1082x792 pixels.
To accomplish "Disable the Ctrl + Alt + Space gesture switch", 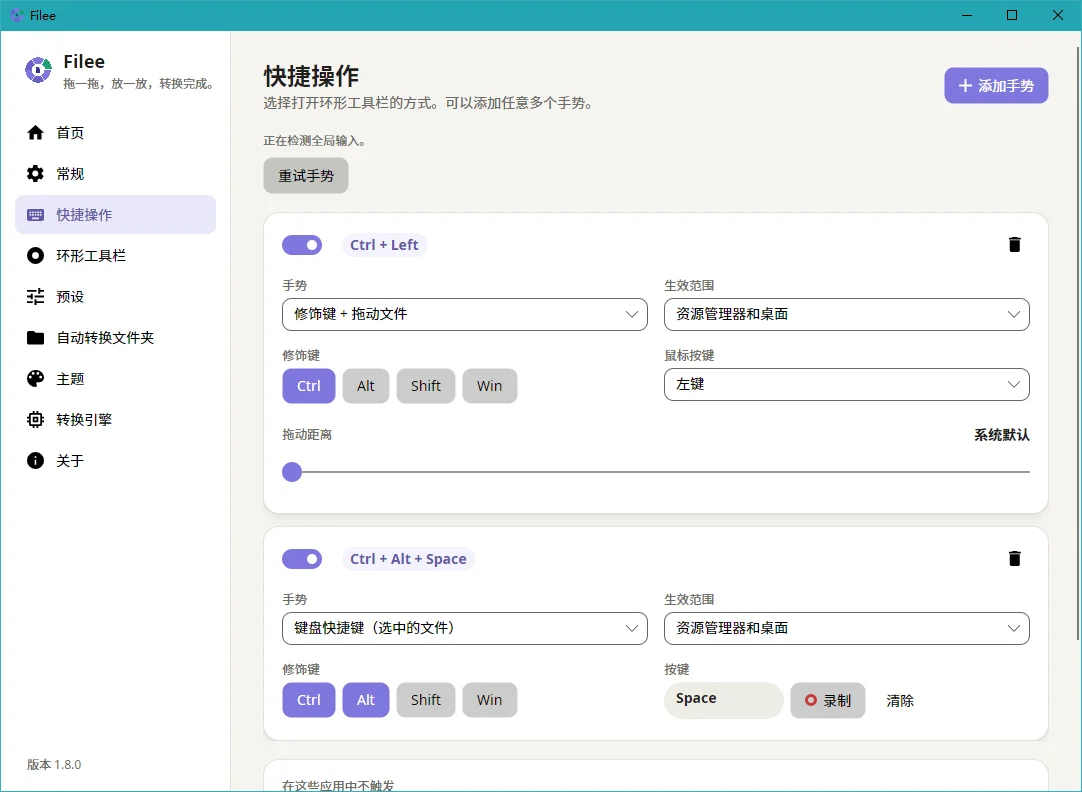I will pos(302,559).
